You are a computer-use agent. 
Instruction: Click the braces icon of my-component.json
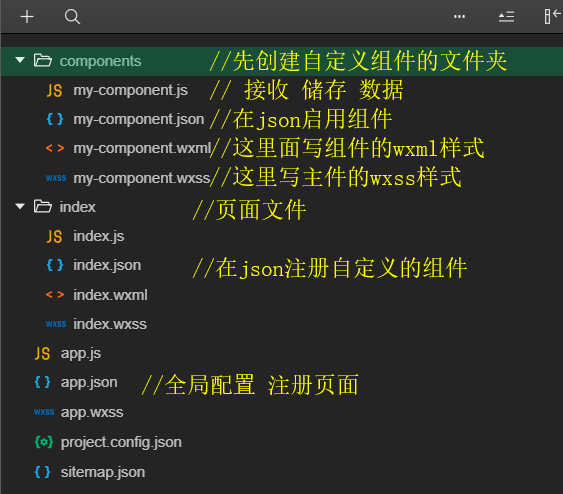pyautogui.click(x=55, y=119)
